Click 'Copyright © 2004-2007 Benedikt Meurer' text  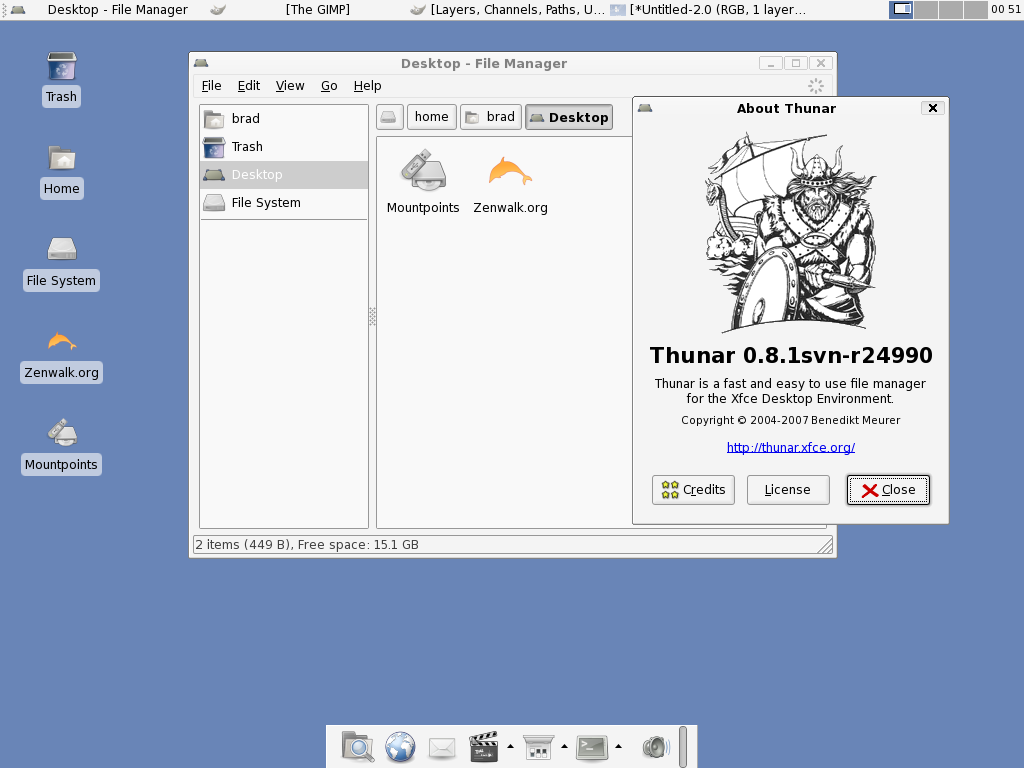pyautogui.click(x=791, y=420)
